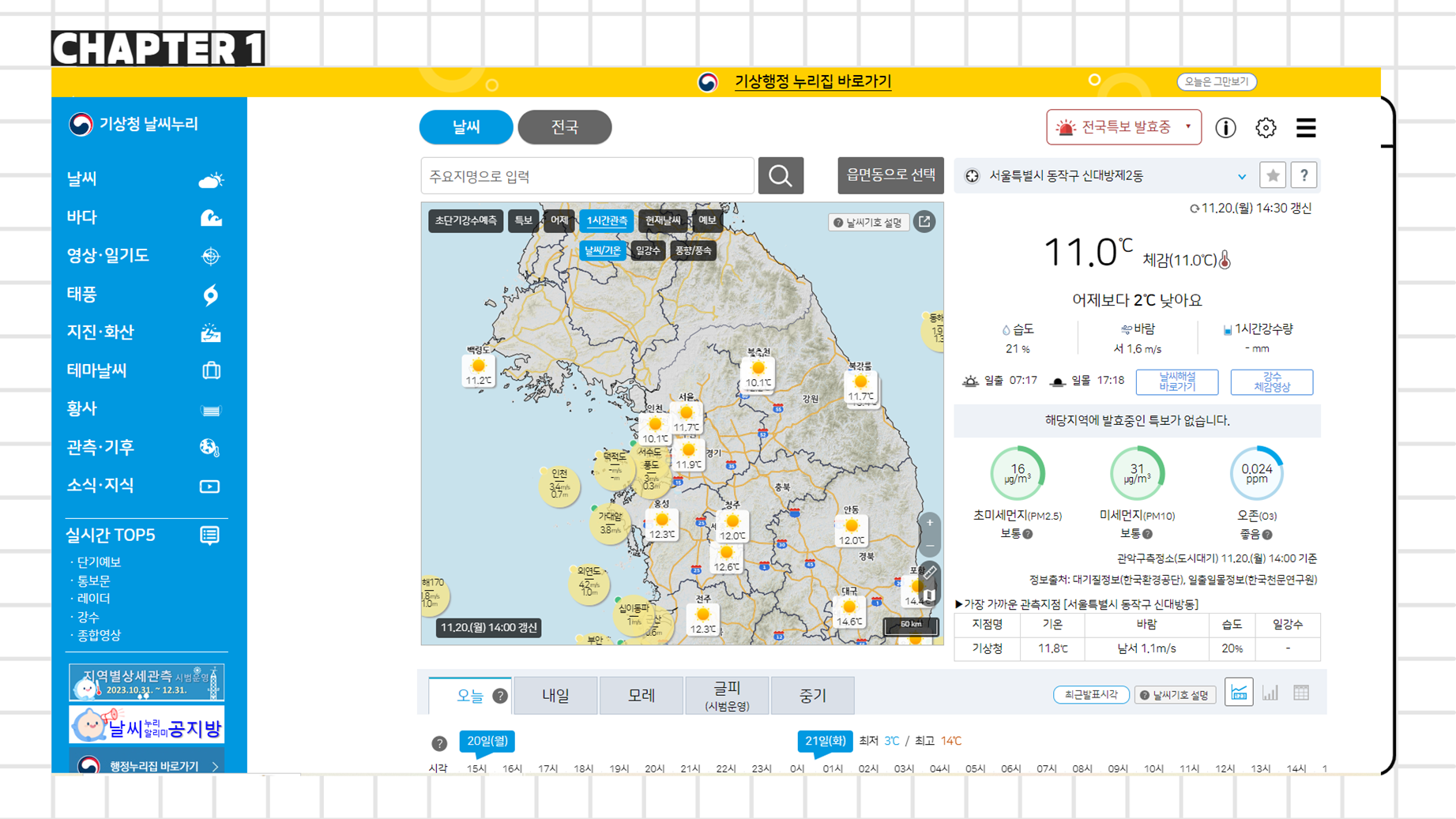Switch to the 전국 tab

564,127
